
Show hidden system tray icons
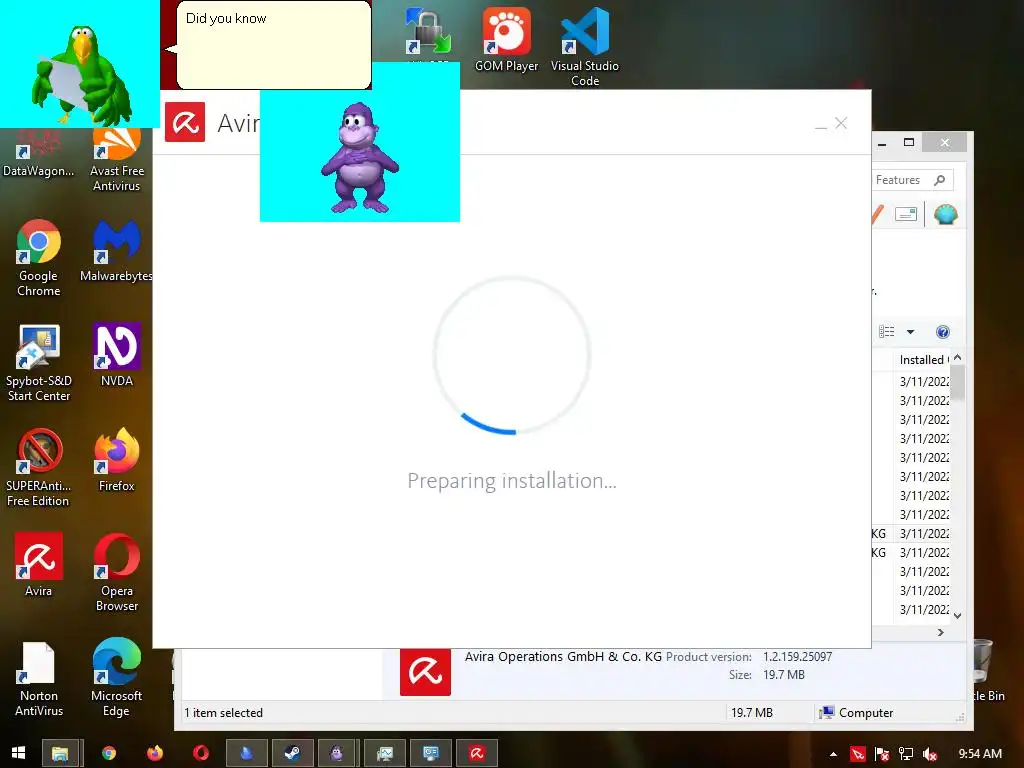(x=833, y=754)
